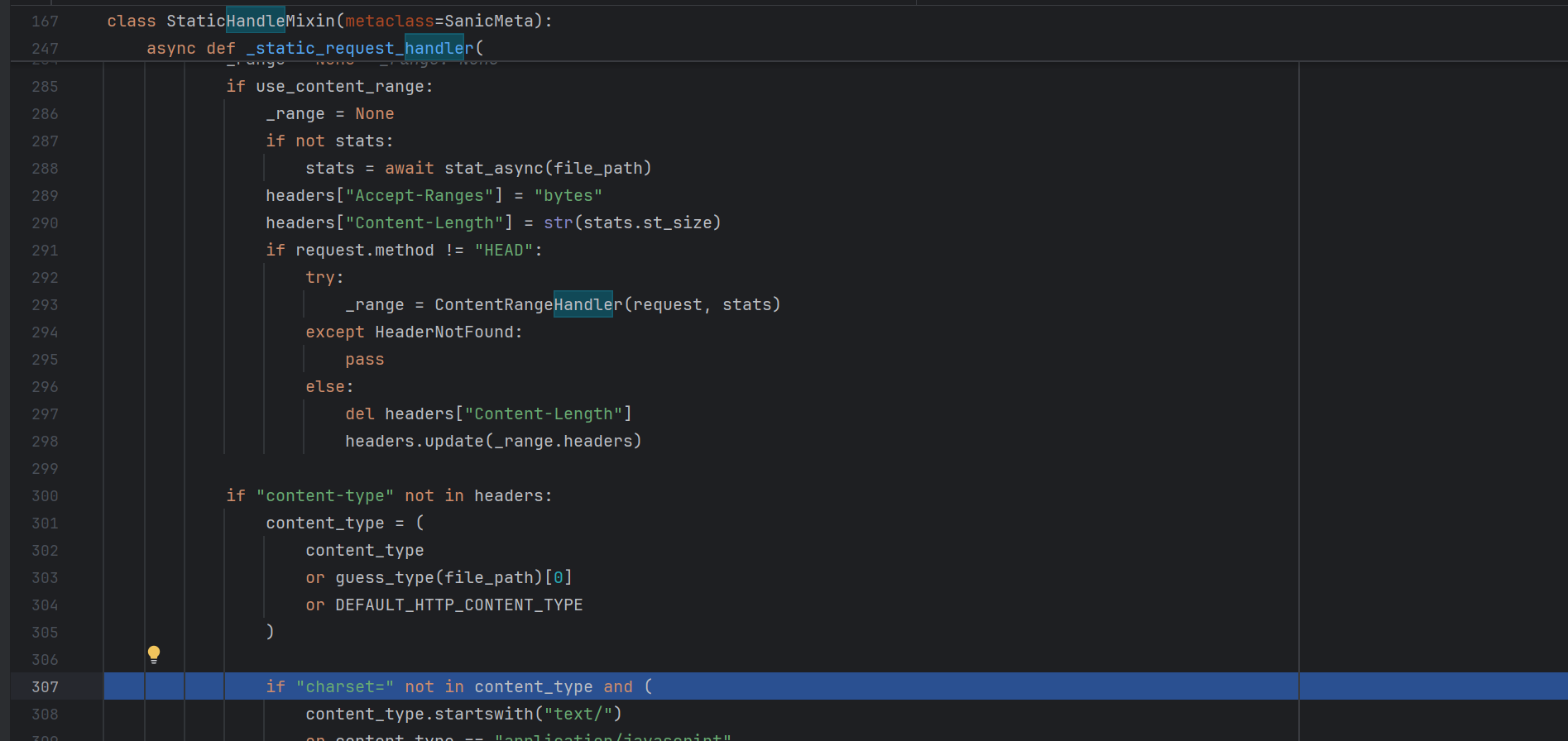Click 'content_type.startswith("text/")' line
The image size is (1568, 741).
coord(463,714)
